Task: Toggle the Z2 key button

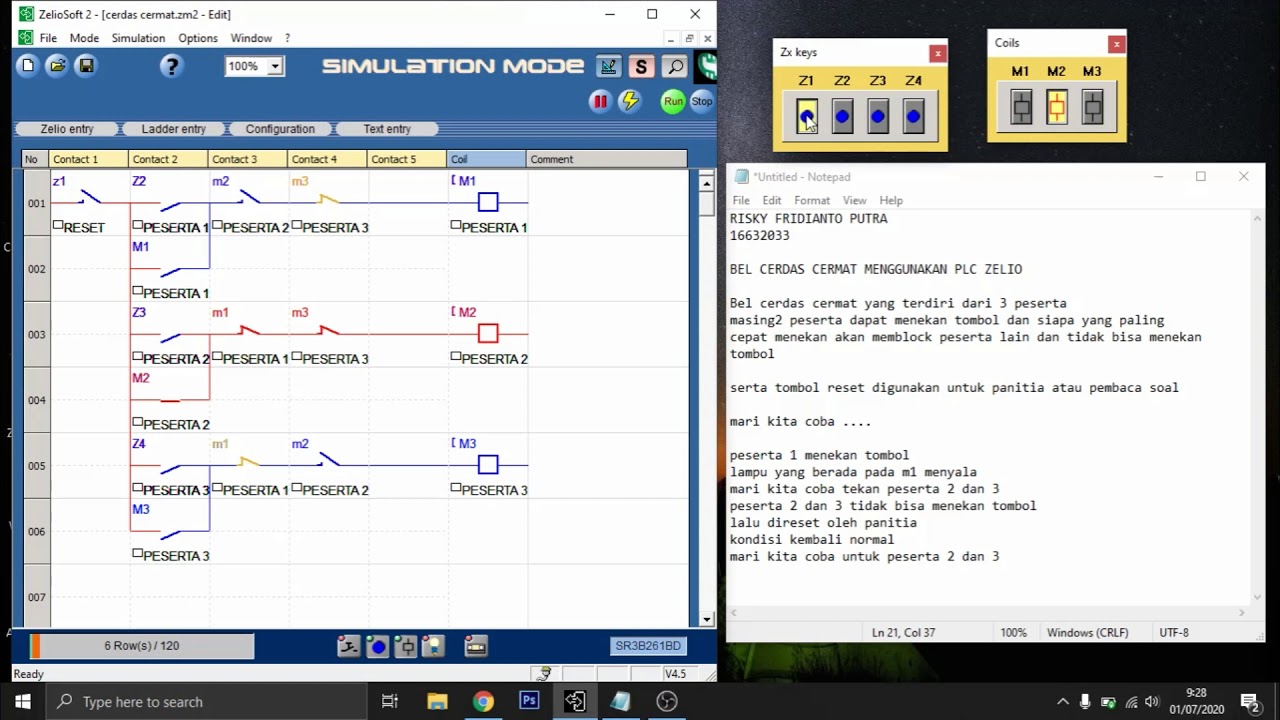Action: [842, 116]
